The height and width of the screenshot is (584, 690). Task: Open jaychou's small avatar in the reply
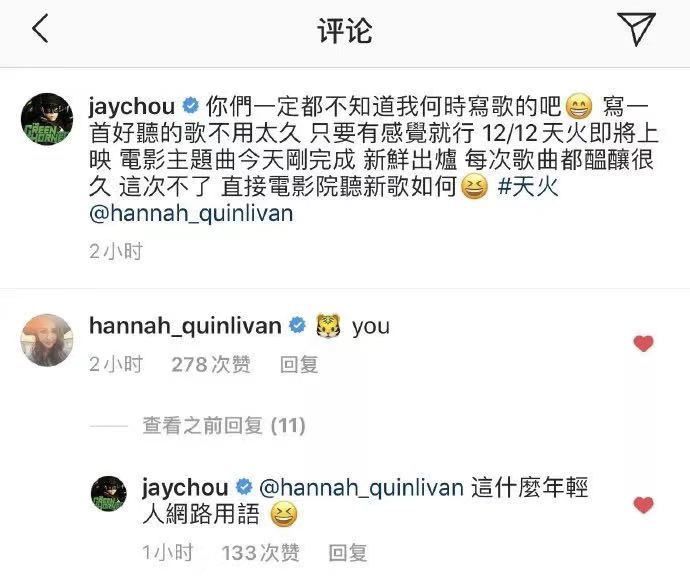pyautogui.click(x=109, y=494)
